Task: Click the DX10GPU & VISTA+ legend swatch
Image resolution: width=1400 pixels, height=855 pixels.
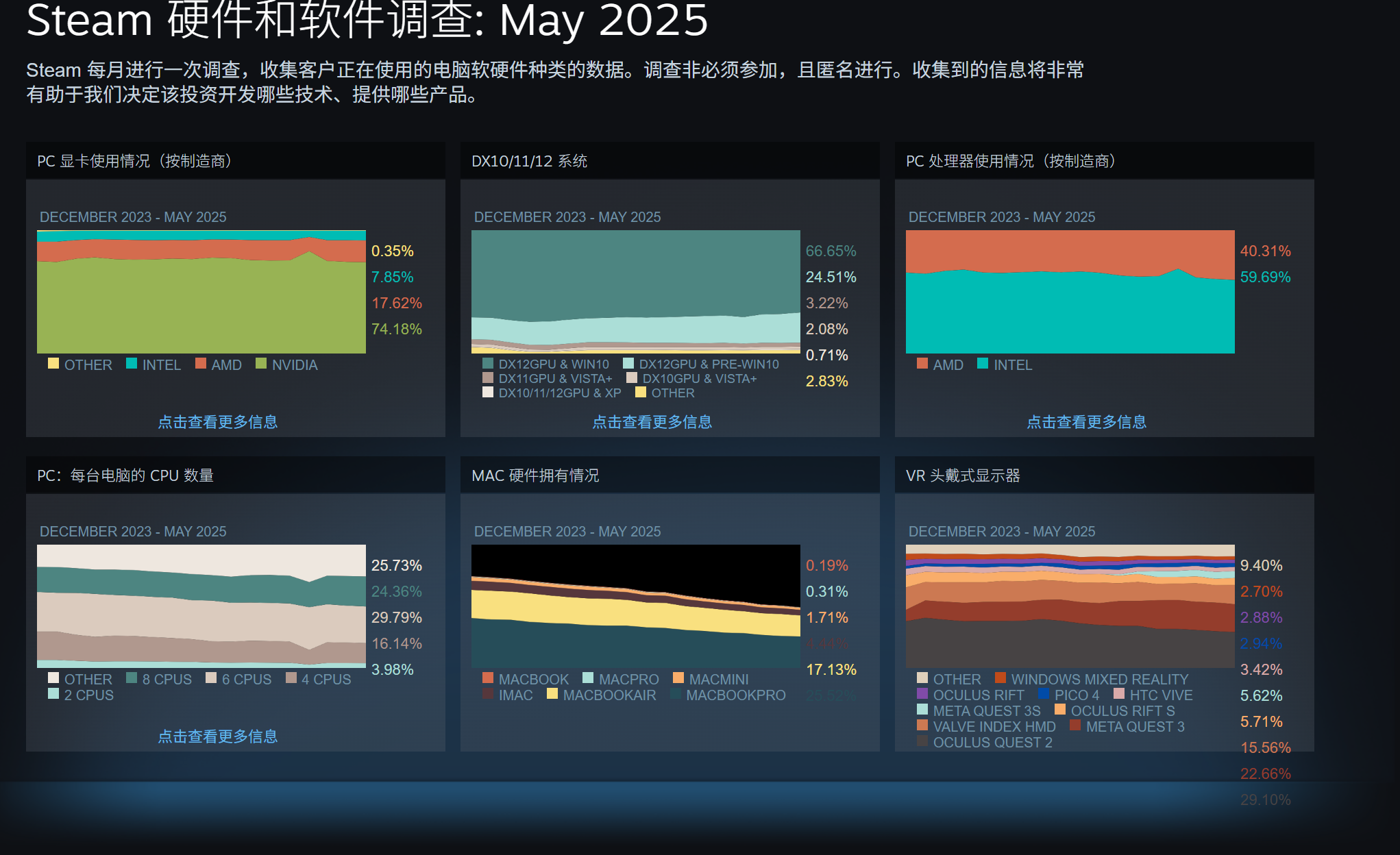Action: tap(632, 377)
